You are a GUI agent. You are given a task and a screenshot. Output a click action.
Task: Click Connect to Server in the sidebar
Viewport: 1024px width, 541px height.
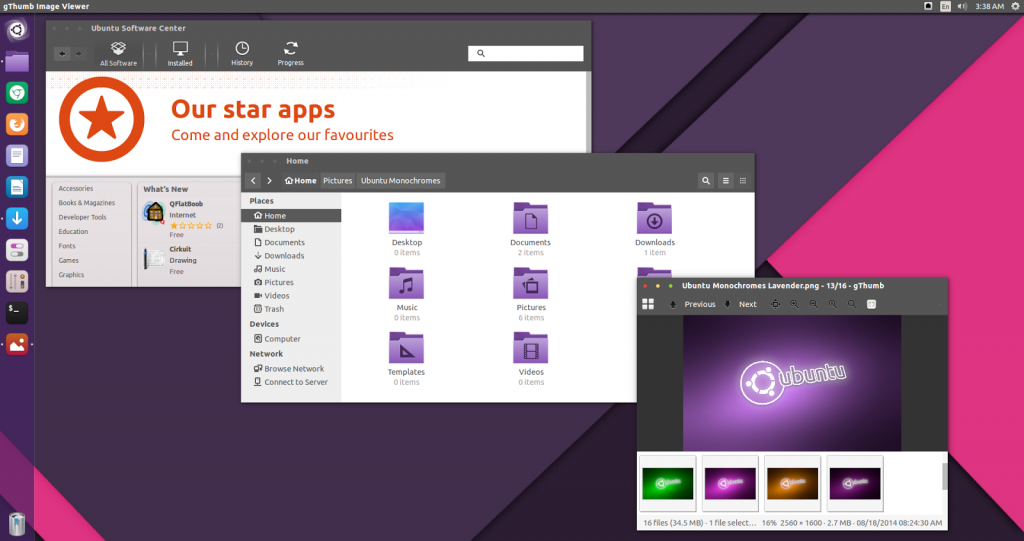(x=291, y=382)
